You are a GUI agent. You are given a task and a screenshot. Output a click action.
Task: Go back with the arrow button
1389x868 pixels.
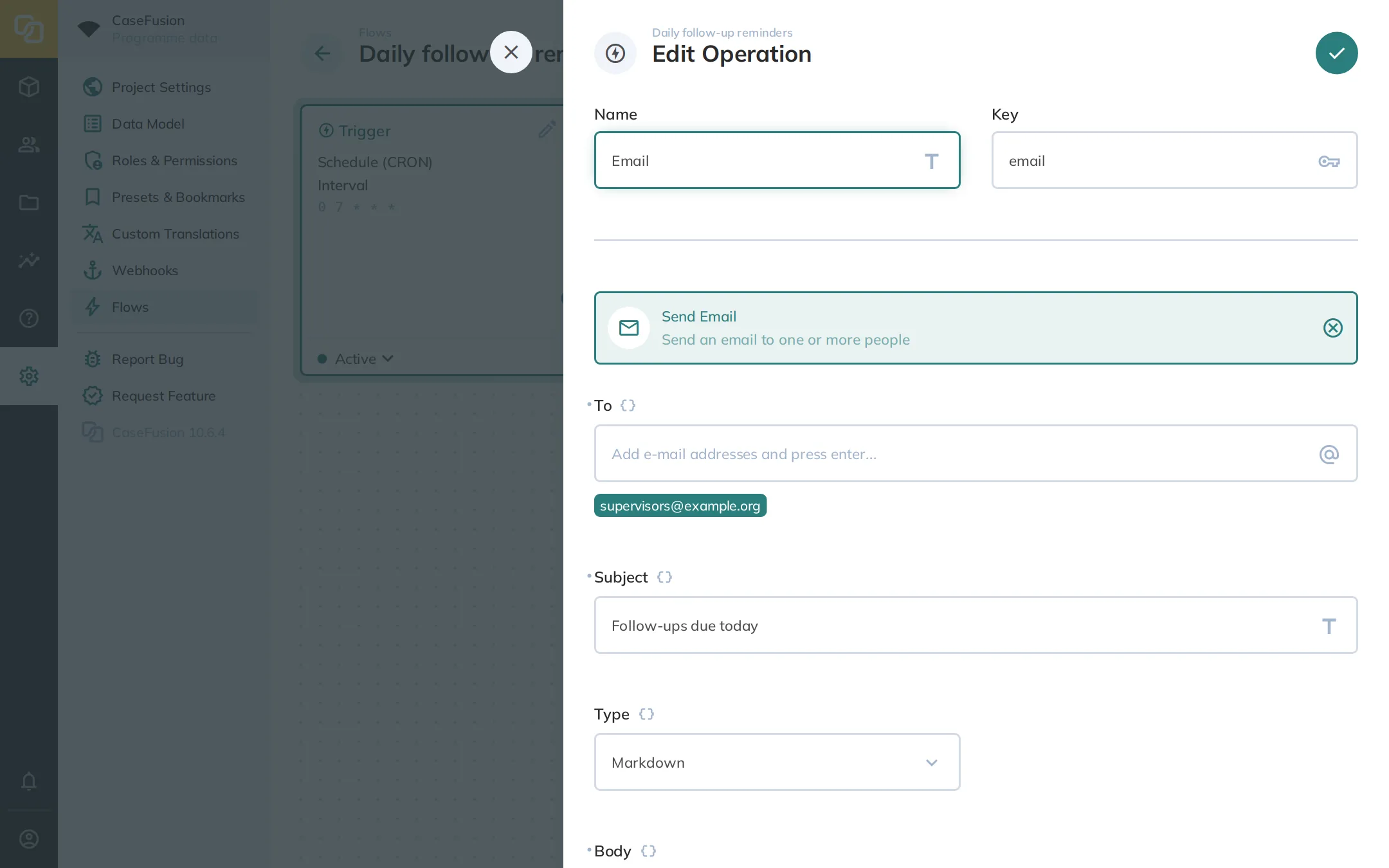pos(322,53)
